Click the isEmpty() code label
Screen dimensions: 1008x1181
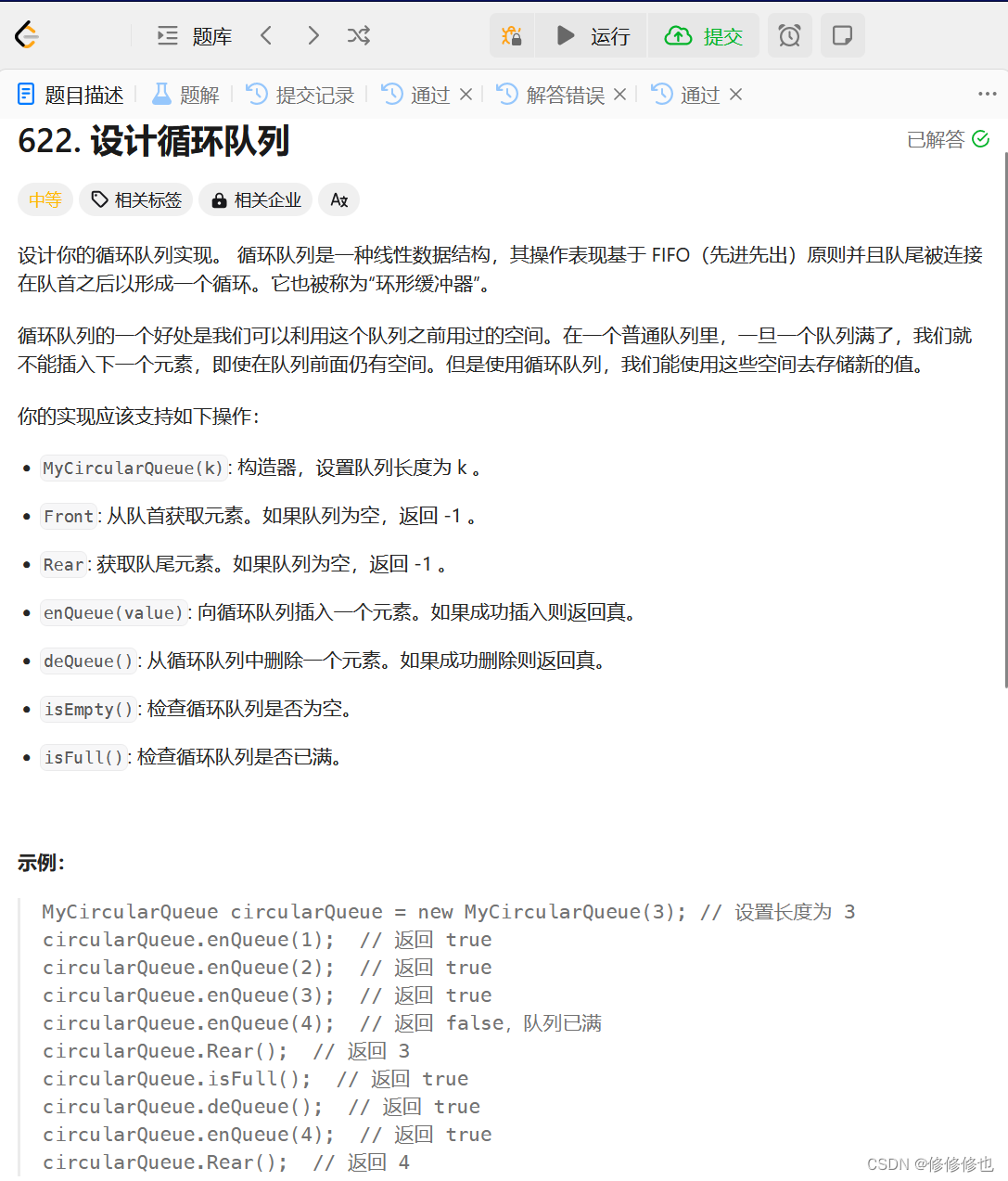pyautogui.click(x=88, y=709)
